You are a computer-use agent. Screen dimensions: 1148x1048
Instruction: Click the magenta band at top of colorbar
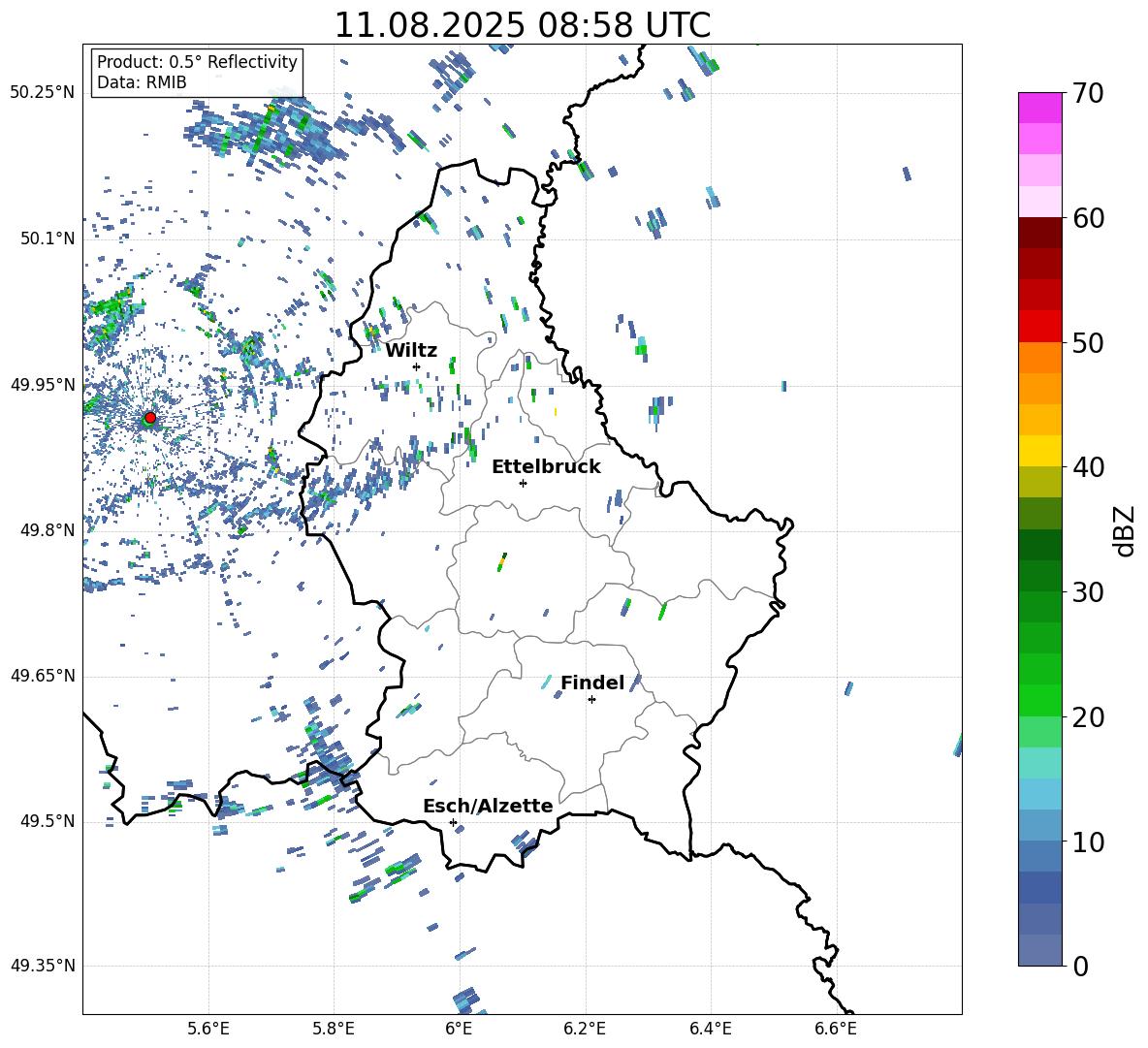click(1039, 108)
